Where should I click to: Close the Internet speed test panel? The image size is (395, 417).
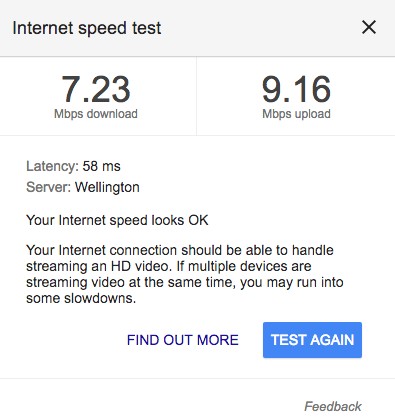point(369,27)
